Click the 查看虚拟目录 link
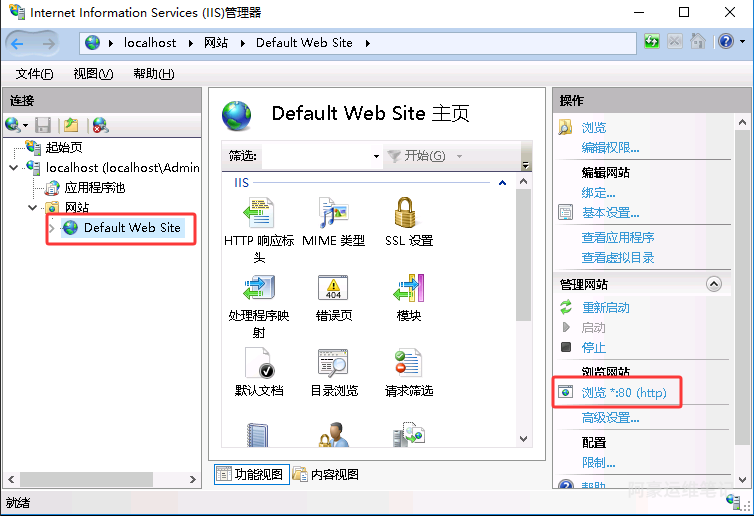Viewport: 754px width, 516px height. (x=618, y=258)
